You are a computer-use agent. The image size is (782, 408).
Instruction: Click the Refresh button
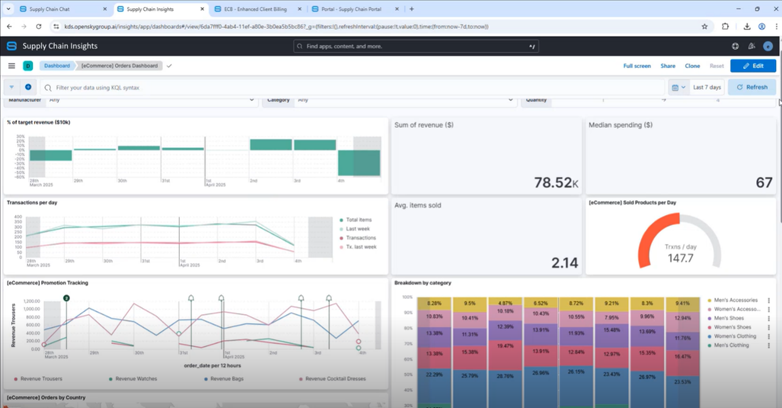pyautogui.click(x=752, y=87)
